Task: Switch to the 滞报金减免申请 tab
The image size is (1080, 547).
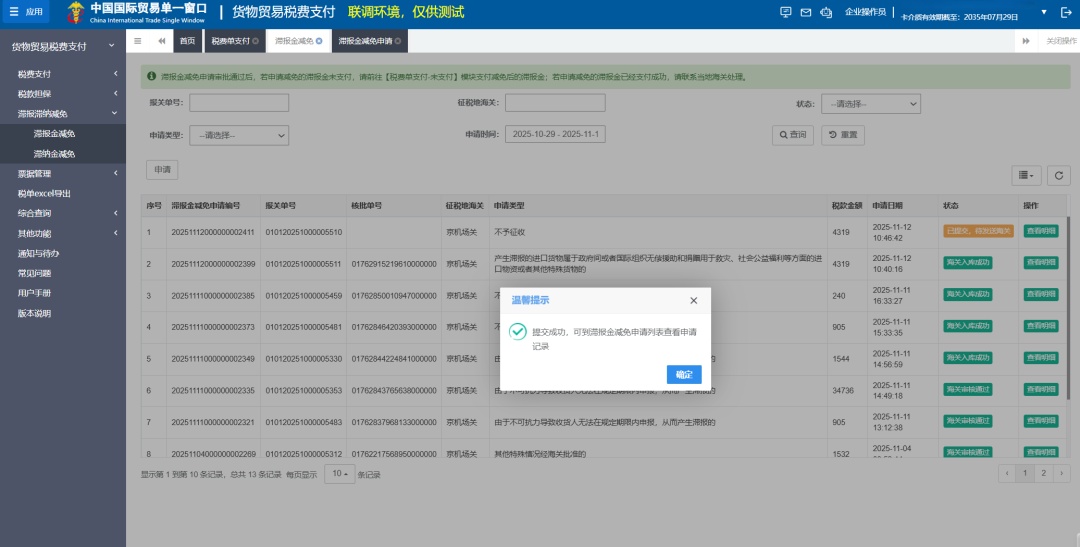Action: pos(366,41)
